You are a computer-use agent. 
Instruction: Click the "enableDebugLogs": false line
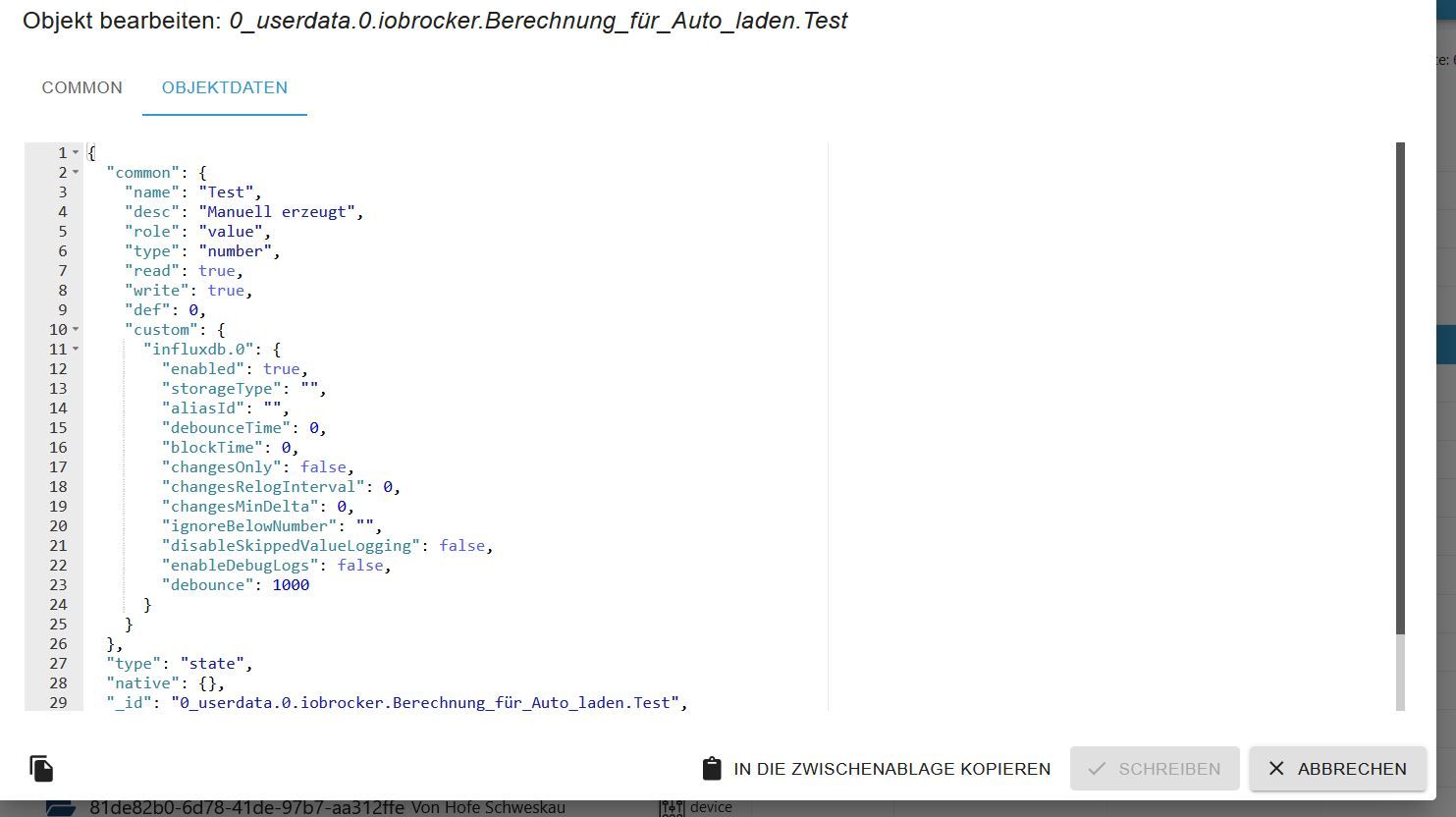pos(277,566)
